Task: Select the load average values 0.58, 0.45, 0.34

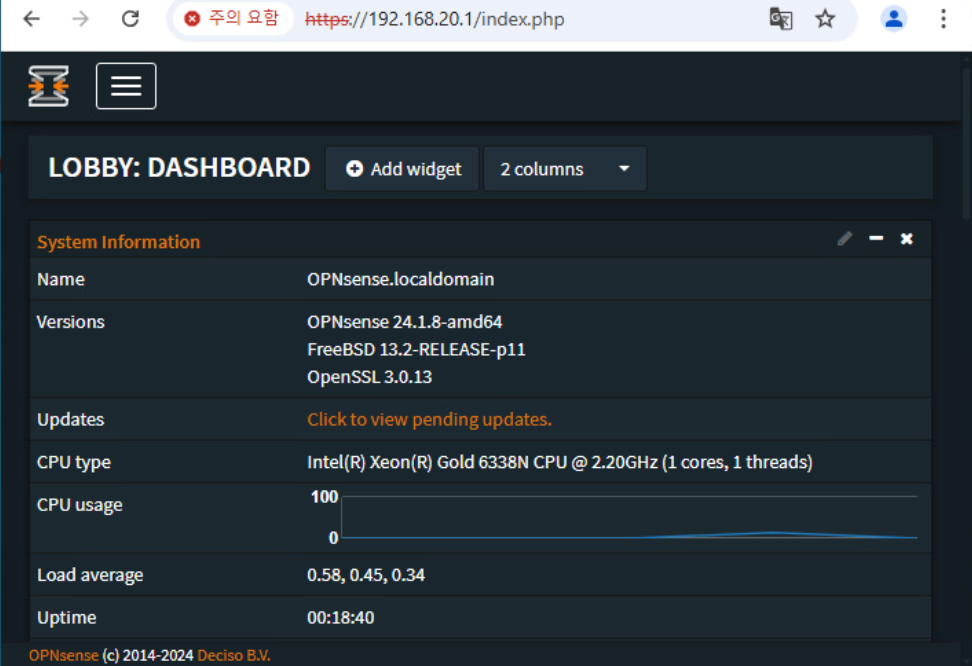Action: 366,575
